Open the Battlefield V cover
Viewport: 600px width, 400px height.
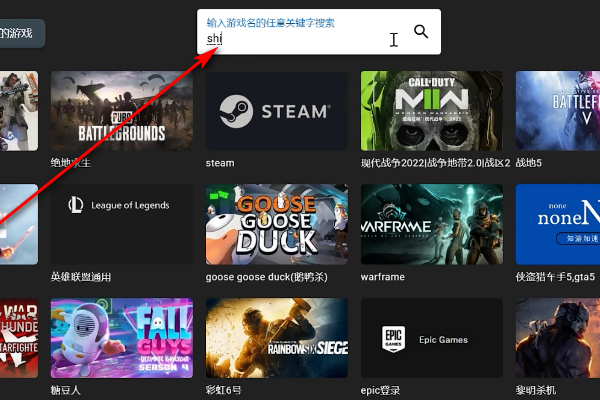click(558, 111)
